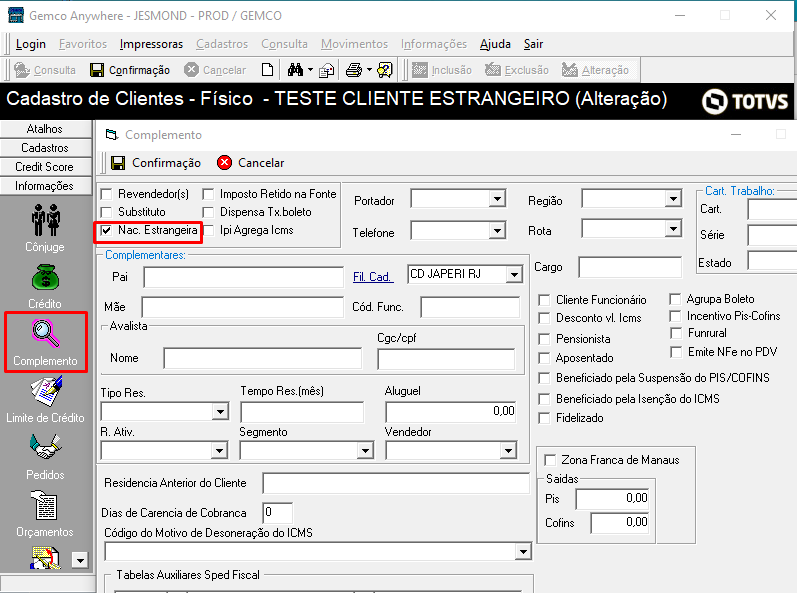Click the greyed Cancelar toolbar icon
This screenshot has width=797, height=593.
point(191,70)
